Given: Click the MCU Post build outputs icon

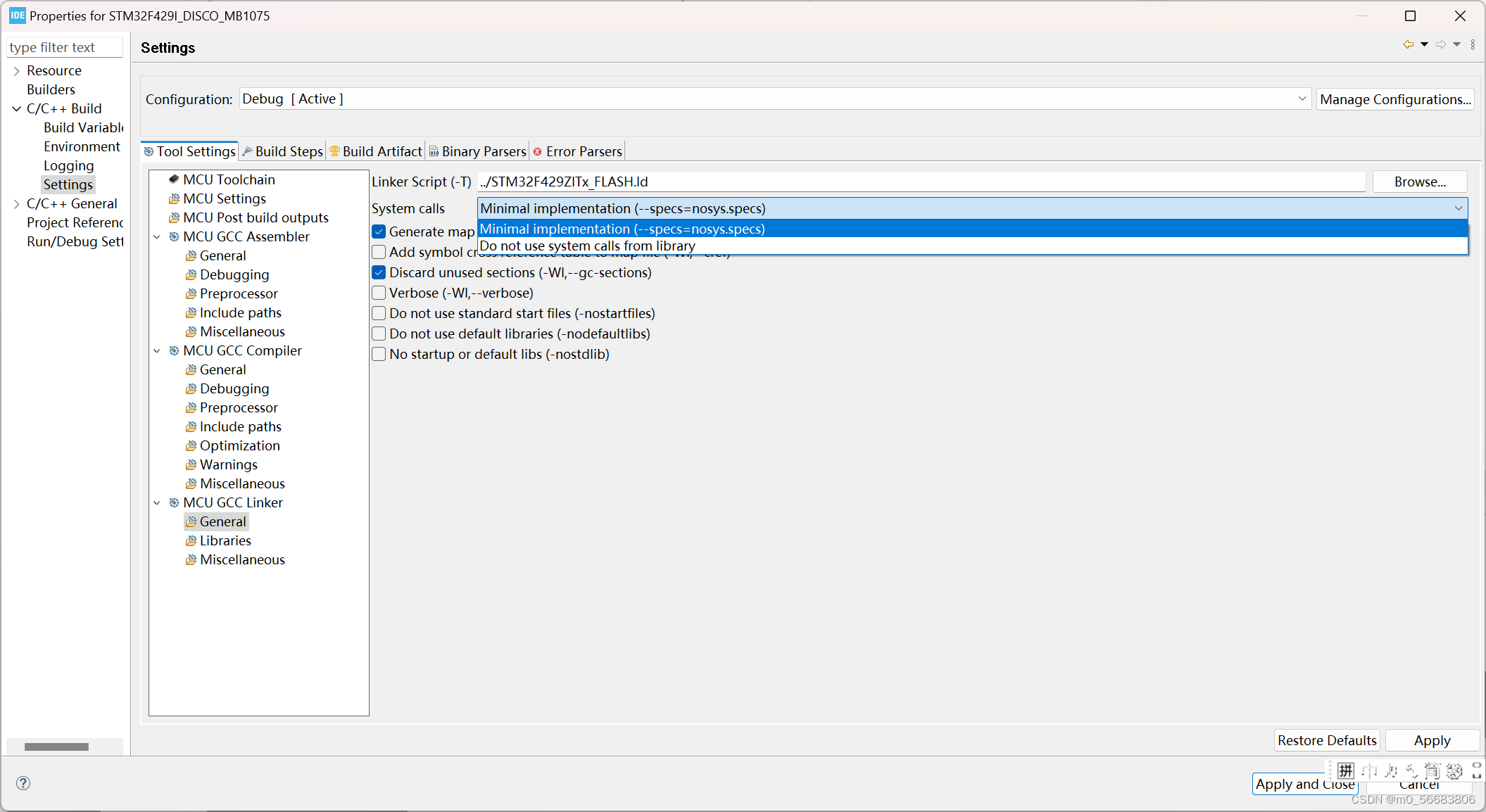Looking at the screenshot, I should pos(174,217).
